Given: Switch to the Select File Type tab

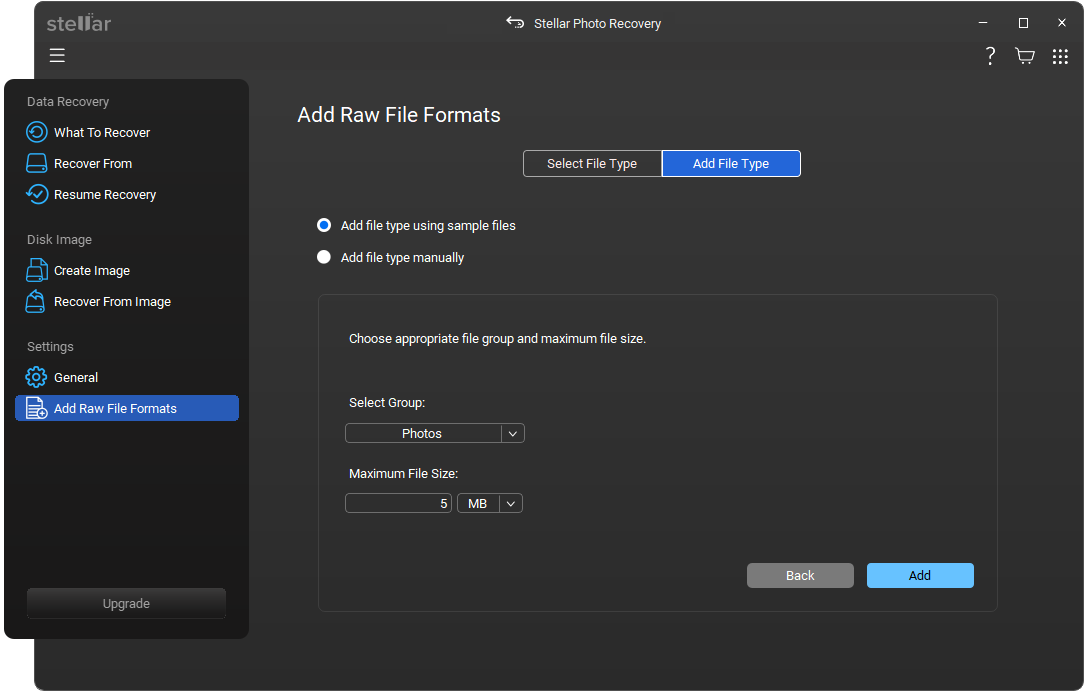Looking at the screenshot, I should tap(592, 164).
